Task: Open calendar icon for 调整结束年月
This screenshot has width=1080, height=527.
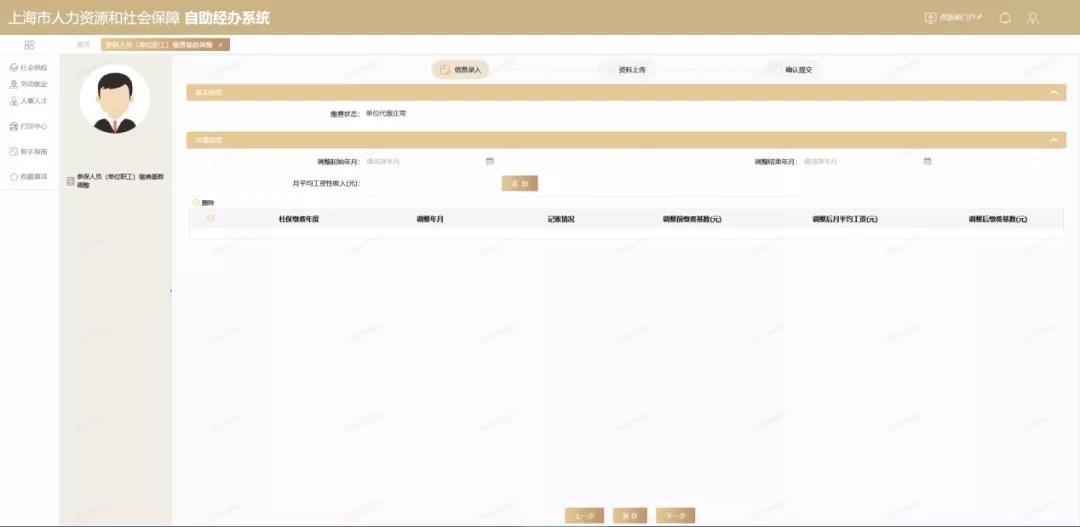Action: coord(927,161)
